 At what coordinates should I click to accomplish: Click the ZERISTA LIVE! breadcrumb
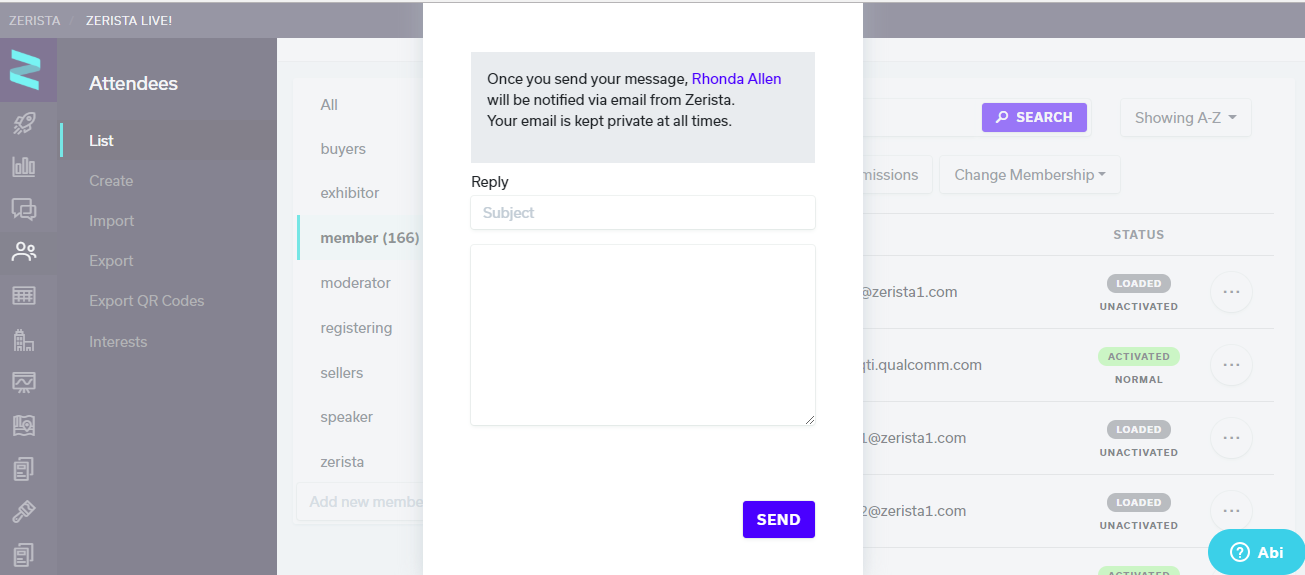click(129, 20)
